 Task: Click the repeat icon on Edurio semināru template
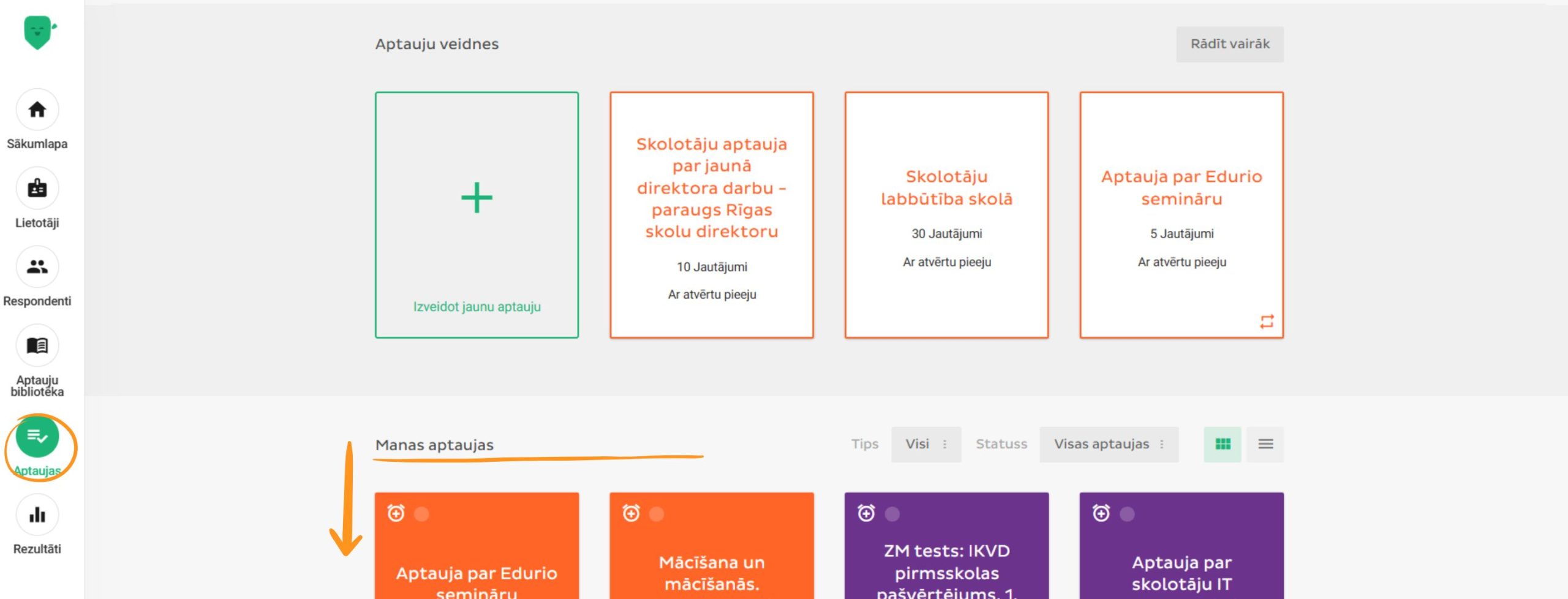[x=1267, y=322]
